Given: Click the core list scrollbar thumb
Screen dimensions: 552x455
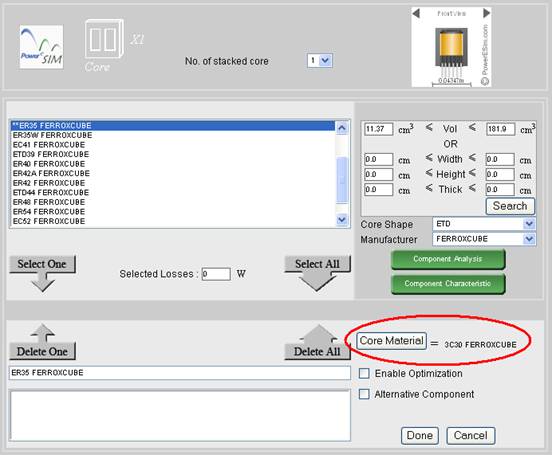Looking at the screenshot, I should pos(342,180).
